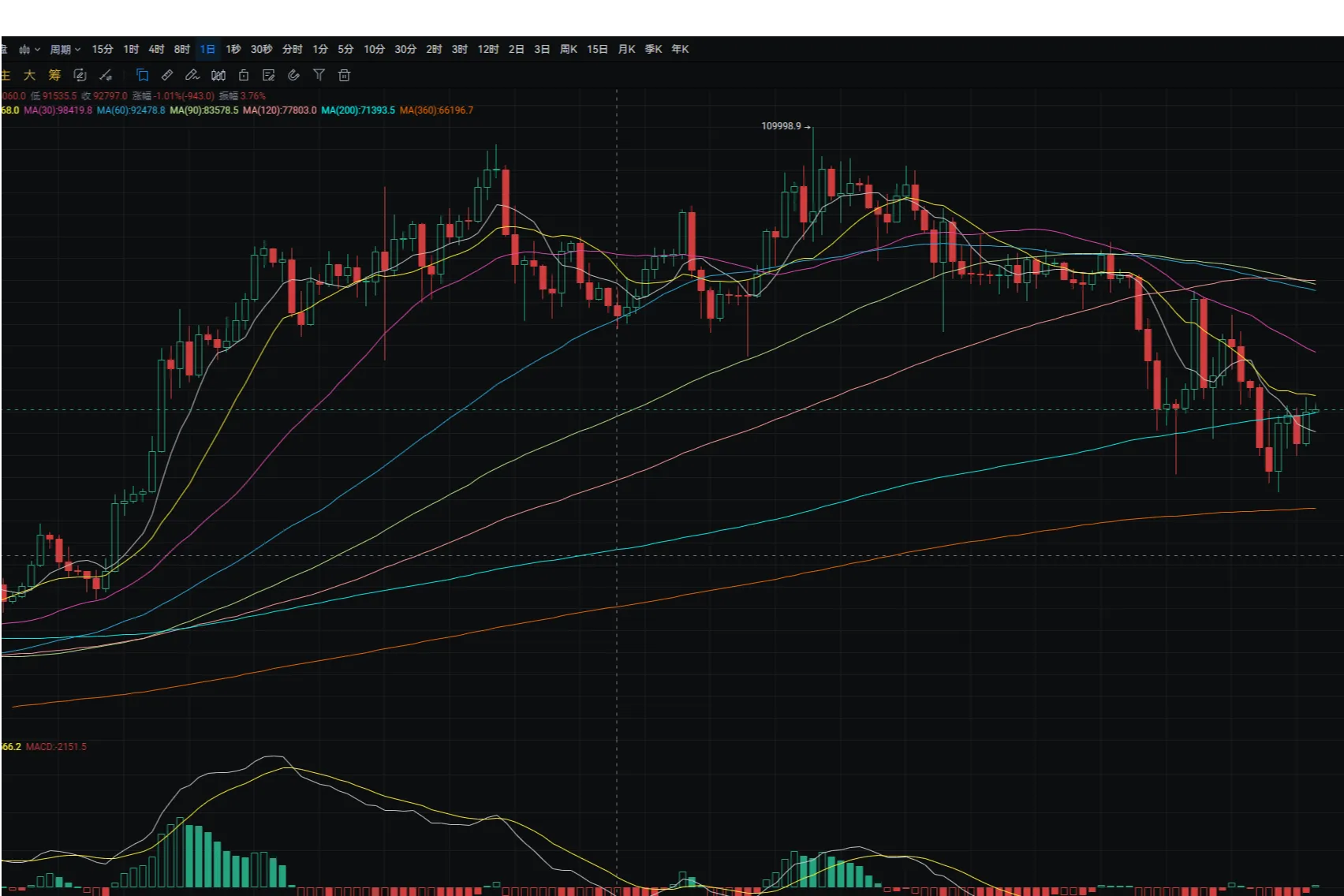Click the MA(200) indicator value label
This screenshot has height=896, width=1344.
point(358,110)
